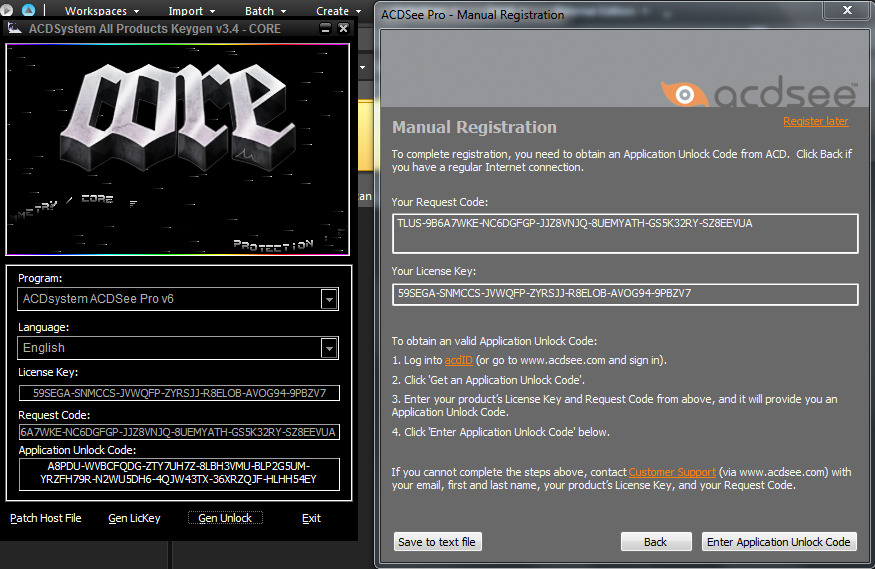Close the Manual Registration dialog
Viewport: 875px width, 569px height.
tap(847, 10)
